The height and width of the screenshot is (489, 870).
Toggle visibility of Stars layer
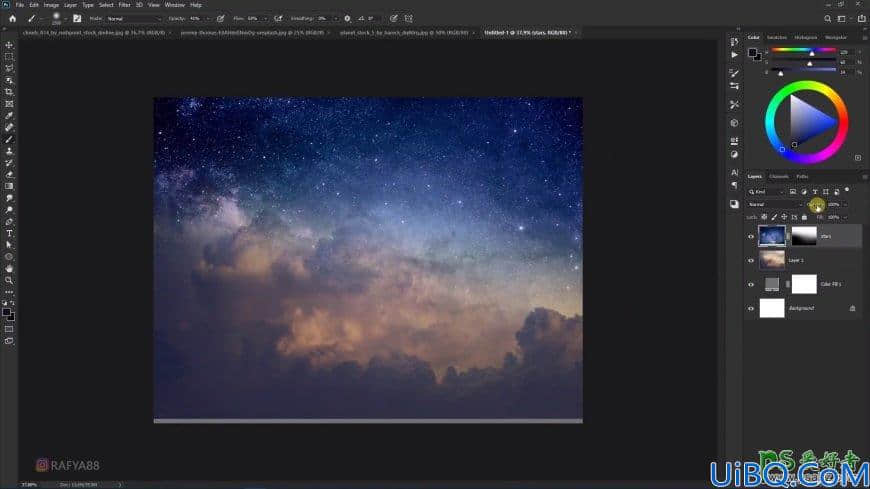tap(751, 236)
